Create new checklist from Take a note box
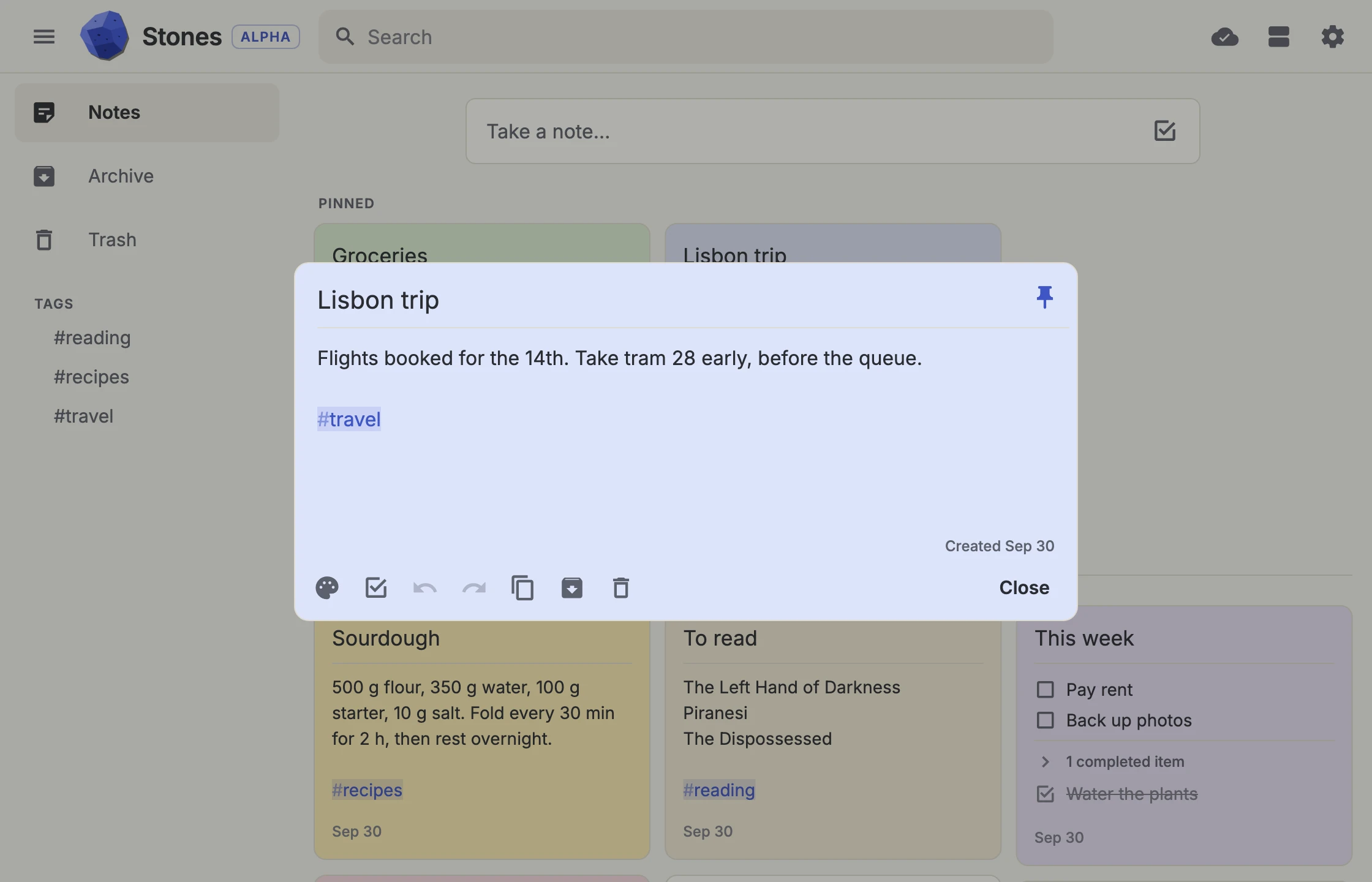The height and width of the screenshot is (882, 1372). click(1164, 131)
